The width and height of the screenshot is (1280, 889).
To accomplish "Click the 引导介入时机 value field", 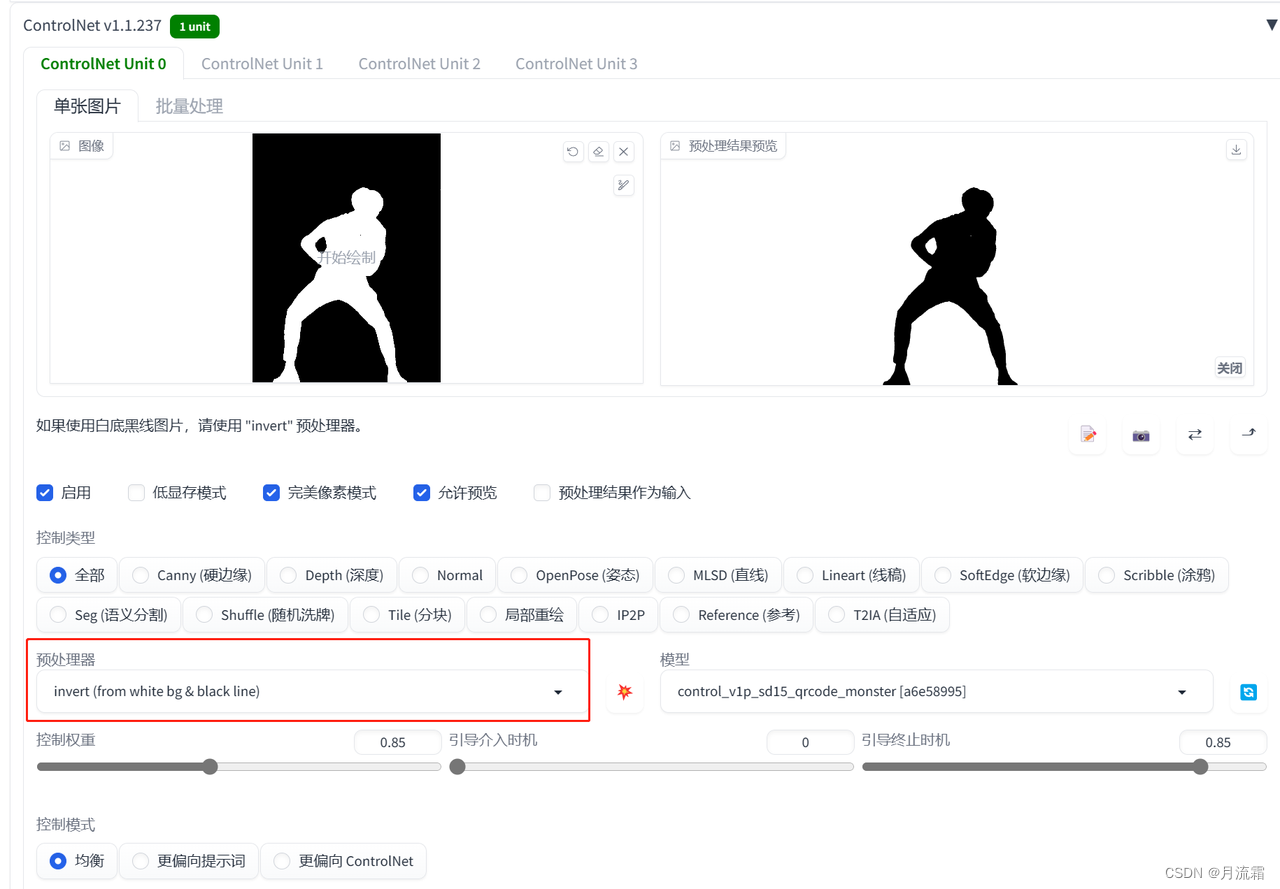I will pos(810,742).
